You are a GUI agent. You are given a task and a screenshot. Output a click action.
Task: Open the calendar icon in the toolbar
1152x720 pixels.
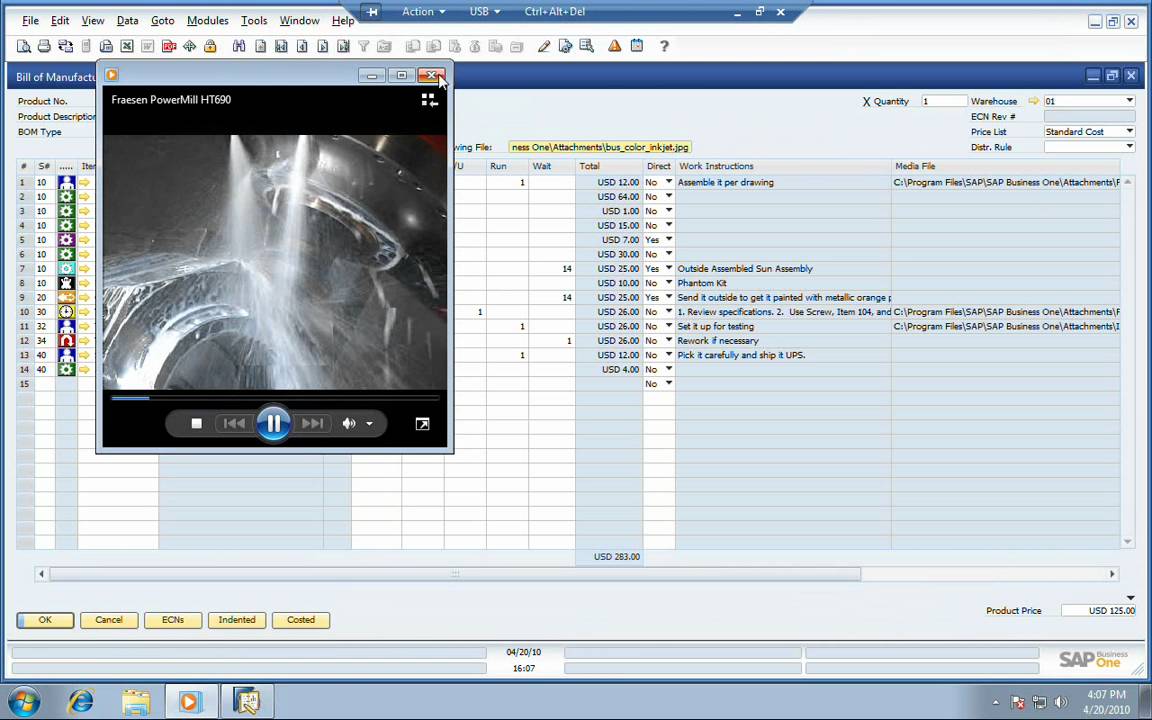point(637,46)
